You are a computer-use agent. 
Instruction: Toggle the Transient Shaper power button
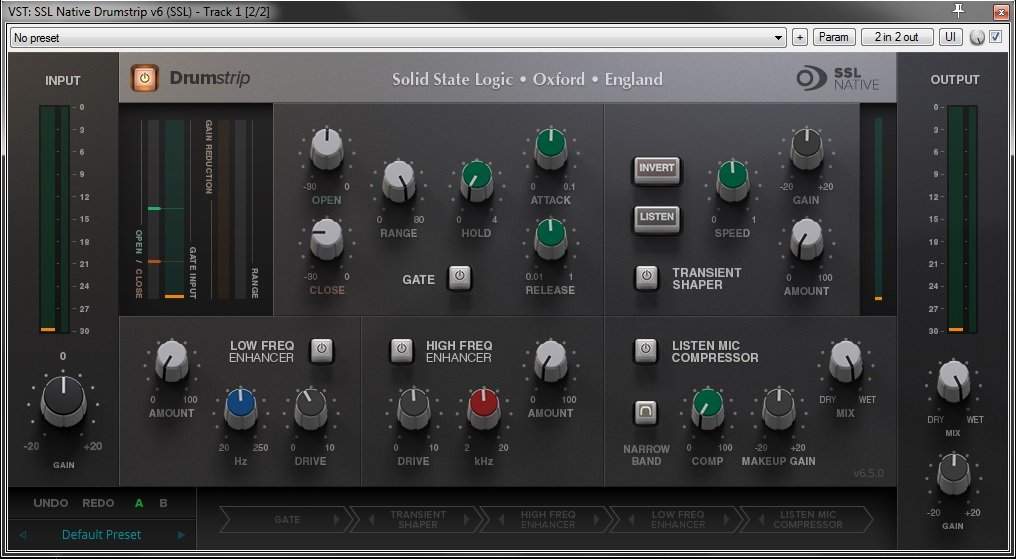click(646, 277)
